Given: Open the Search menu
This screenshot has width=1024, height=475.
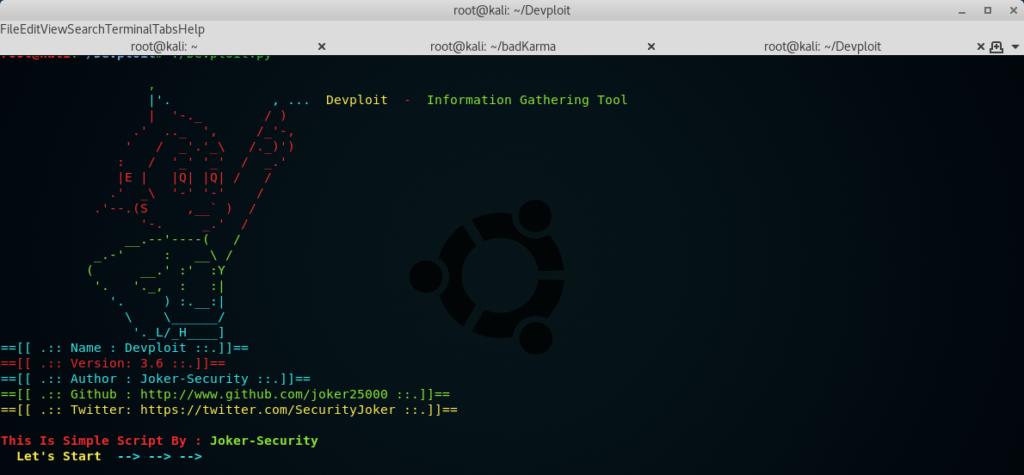Looking at the screenshot, I should [x=86, y=29].
